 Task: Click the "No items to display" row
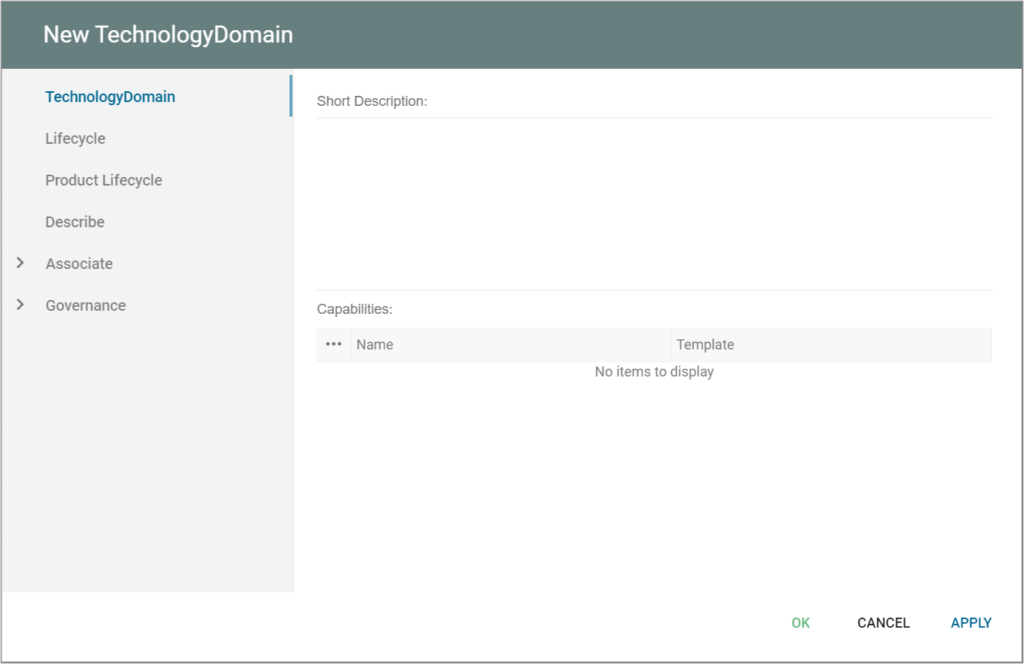tap(654, 372)
